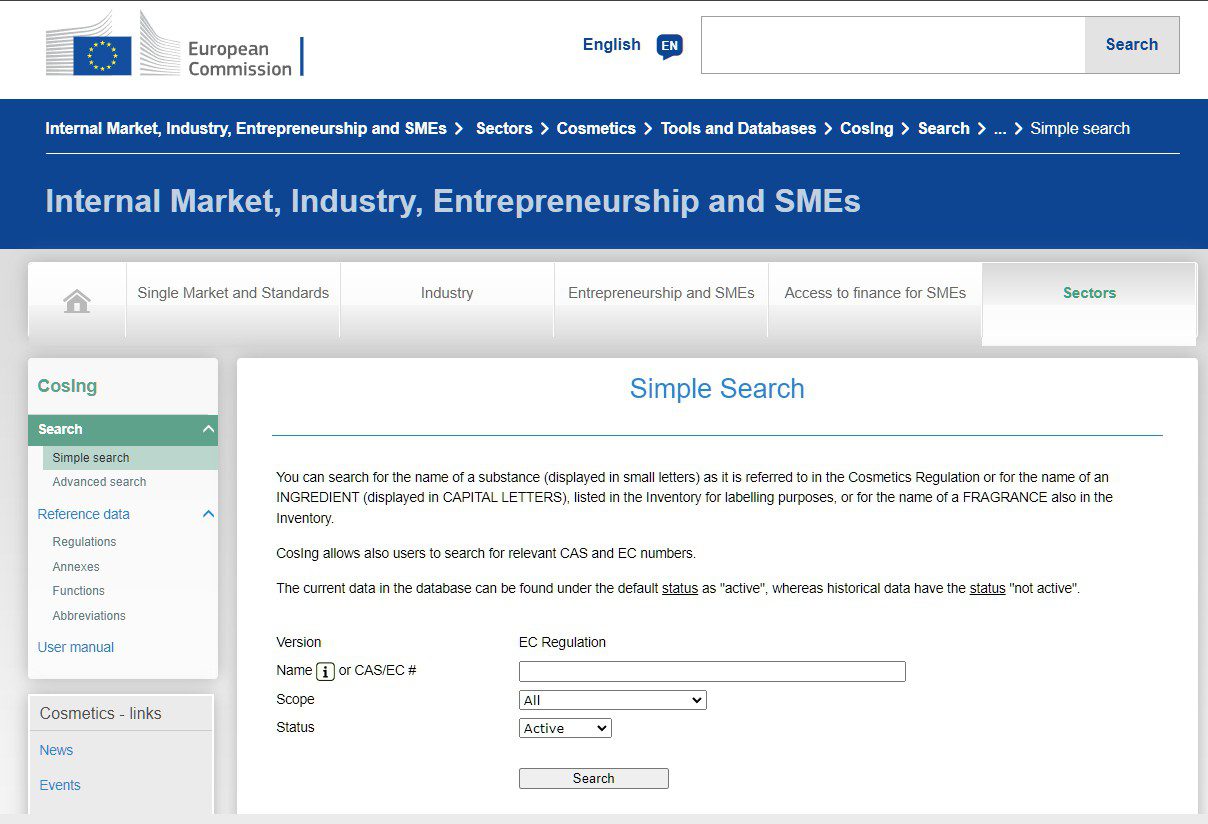
Task: Go to Cosmetics in the breadcrumb
Action: (596, 128)
